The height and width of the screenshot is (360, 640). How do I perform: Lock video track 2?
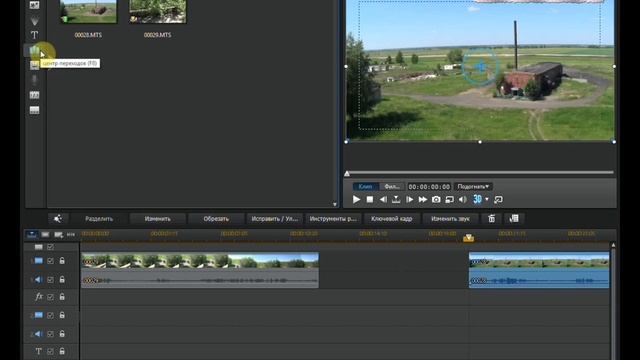(x=62, y=315)
